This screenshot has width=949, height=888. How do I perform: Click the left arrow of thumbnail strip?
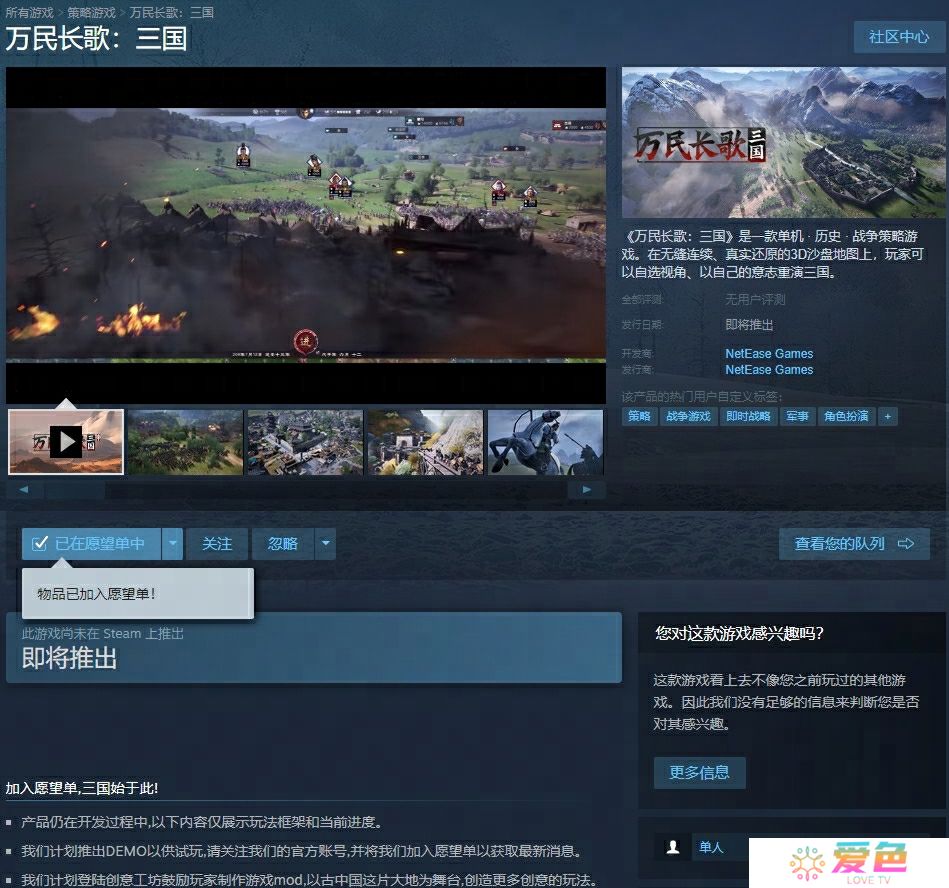pyautogui.click(x=24, y=490)
